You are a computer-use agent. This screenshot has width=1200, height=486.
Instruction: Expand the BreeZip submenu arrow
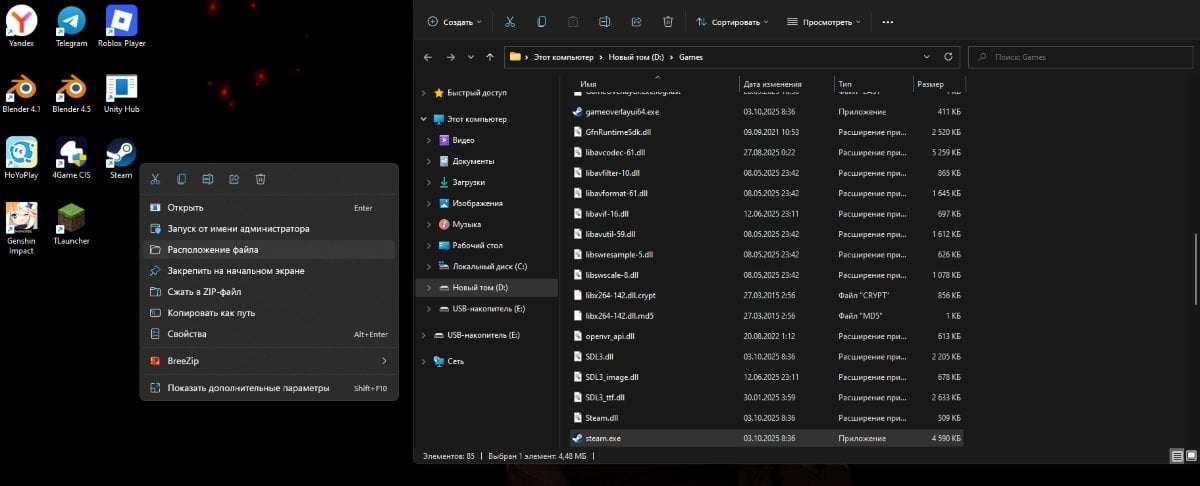click(x=384, y=360)
